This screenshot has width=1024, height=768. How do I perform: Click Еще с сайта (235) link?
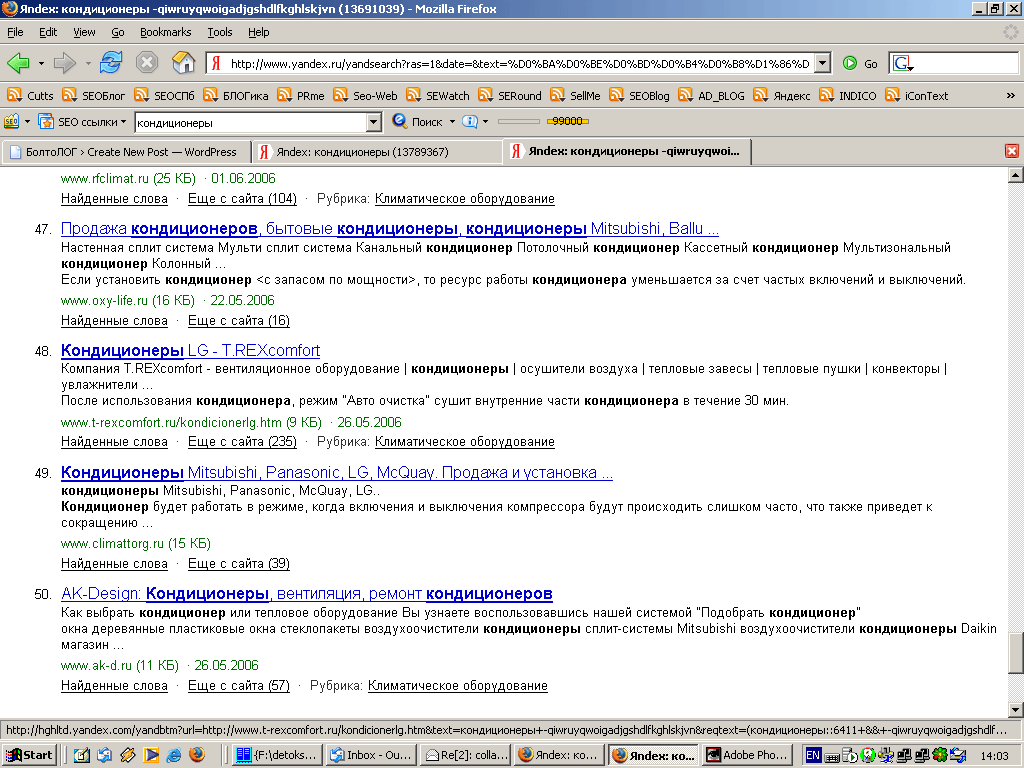click(x=242, y=441)
